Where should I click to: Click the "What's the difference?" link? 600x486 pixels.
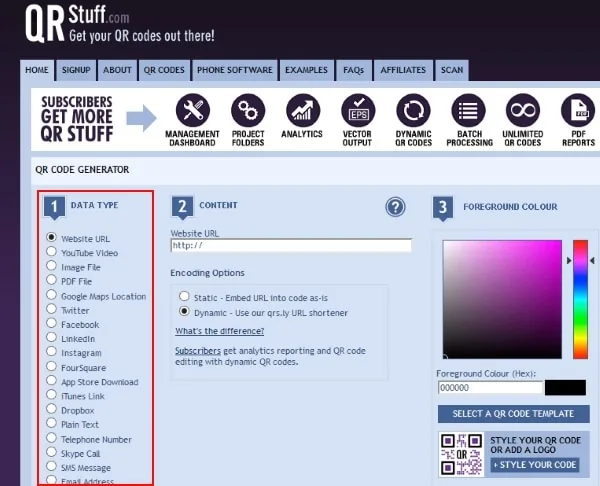(x=219, y=331)
